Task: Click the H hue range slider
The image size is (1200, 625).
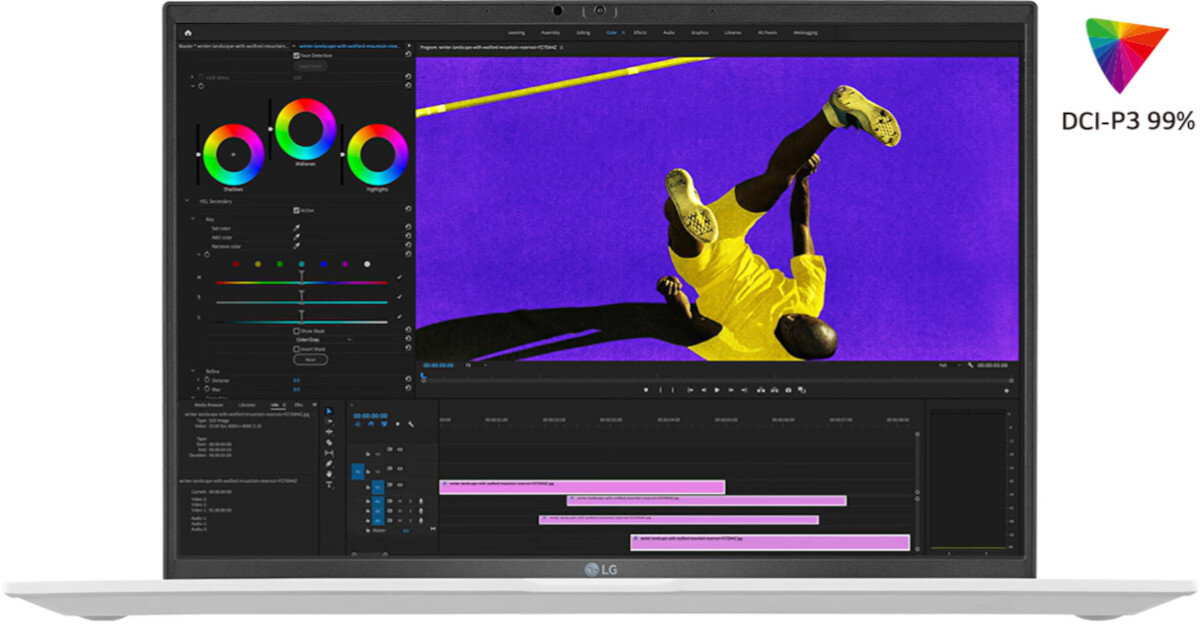Action: [301, 283]
